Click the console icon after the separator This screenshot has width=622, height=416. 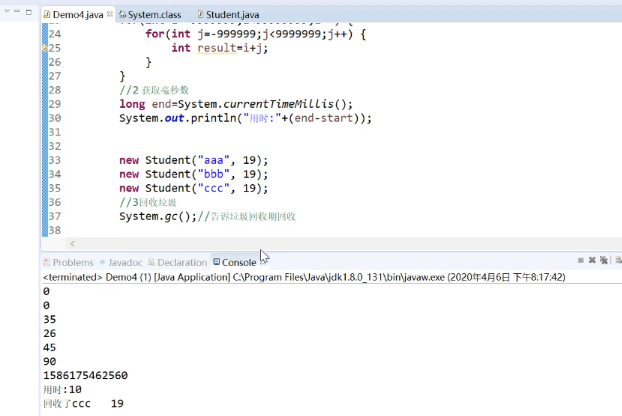pyautogui.click(x=618, y=260)
